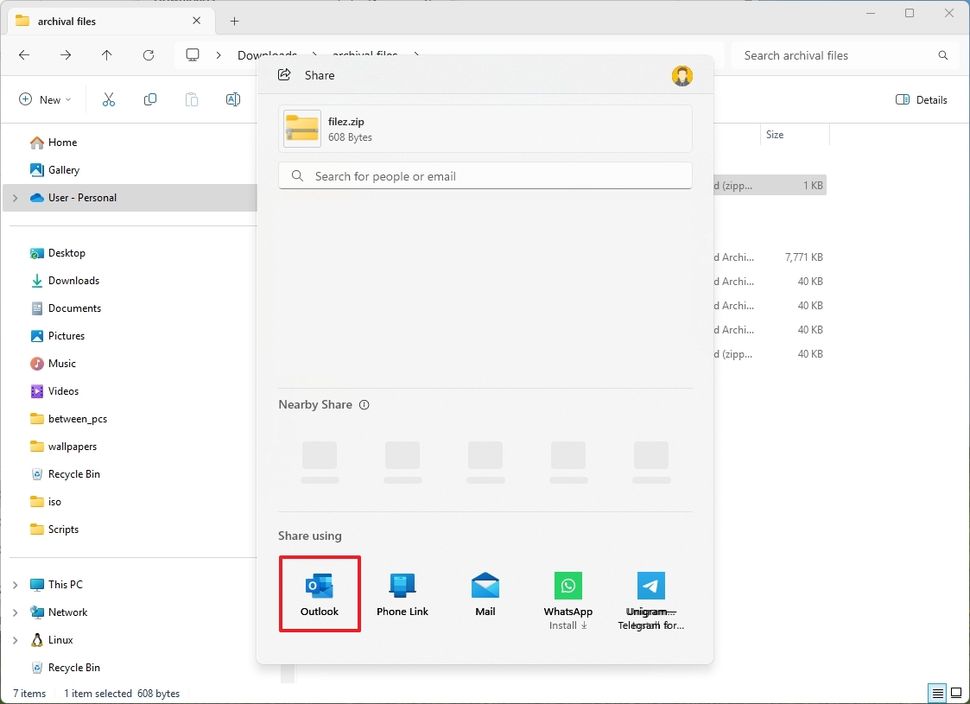Open the Nearby Share info icon

pyautogui.click(x=364, y=404)
